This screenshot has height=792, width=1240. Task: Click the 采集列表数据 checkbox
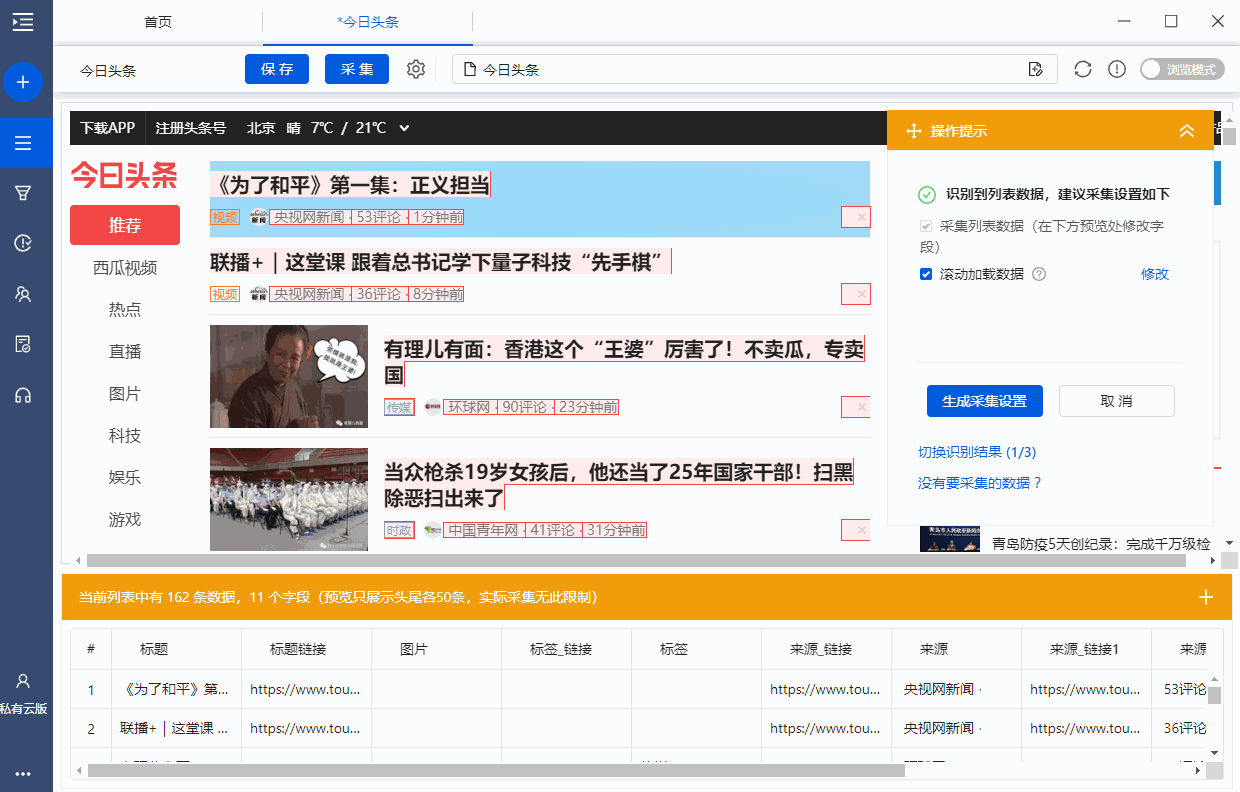(x=926, y=226)
